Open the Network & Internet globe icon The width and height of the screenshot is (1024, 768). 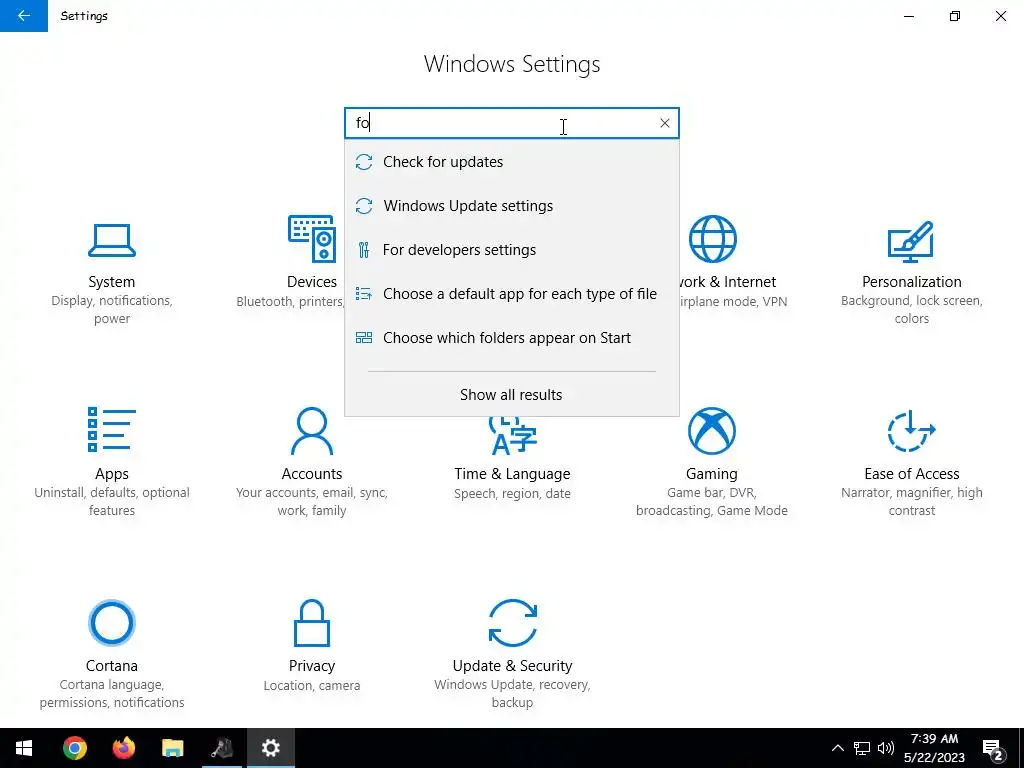[712, 238]
